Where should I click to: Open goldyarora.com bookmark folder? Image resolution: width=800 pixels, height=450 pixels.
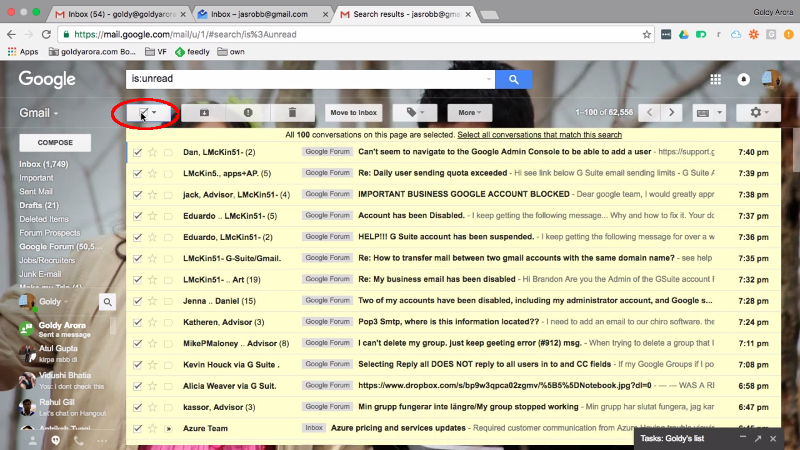[x=92, y=52]
